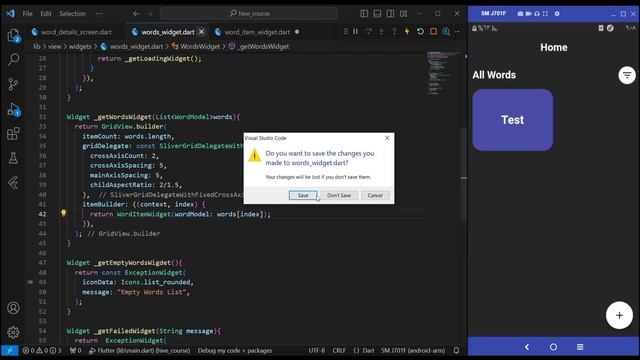Go back in editor navigation
The width and height of the screenshot is (640, 360).
coord(136,13)
